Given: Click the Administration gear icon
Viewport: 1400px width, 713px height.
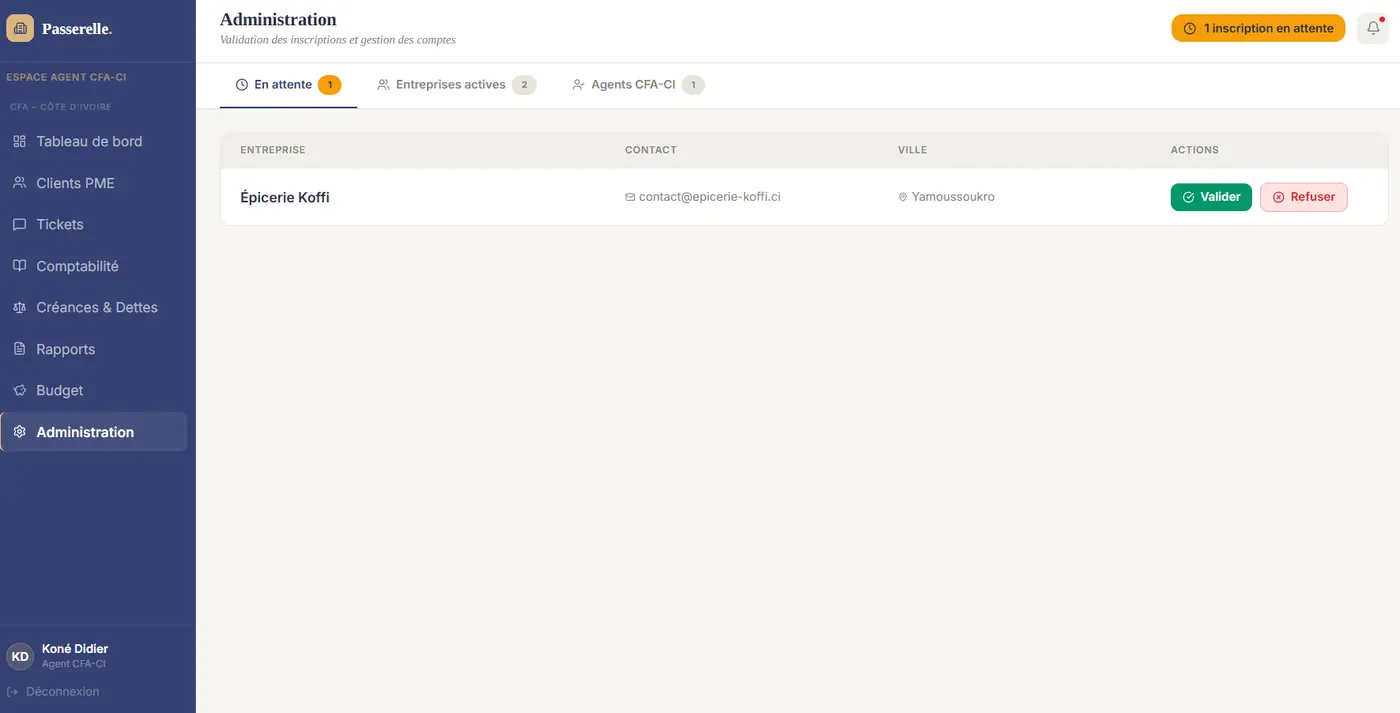Looking at the screenshot, I should tap(19, 432).
